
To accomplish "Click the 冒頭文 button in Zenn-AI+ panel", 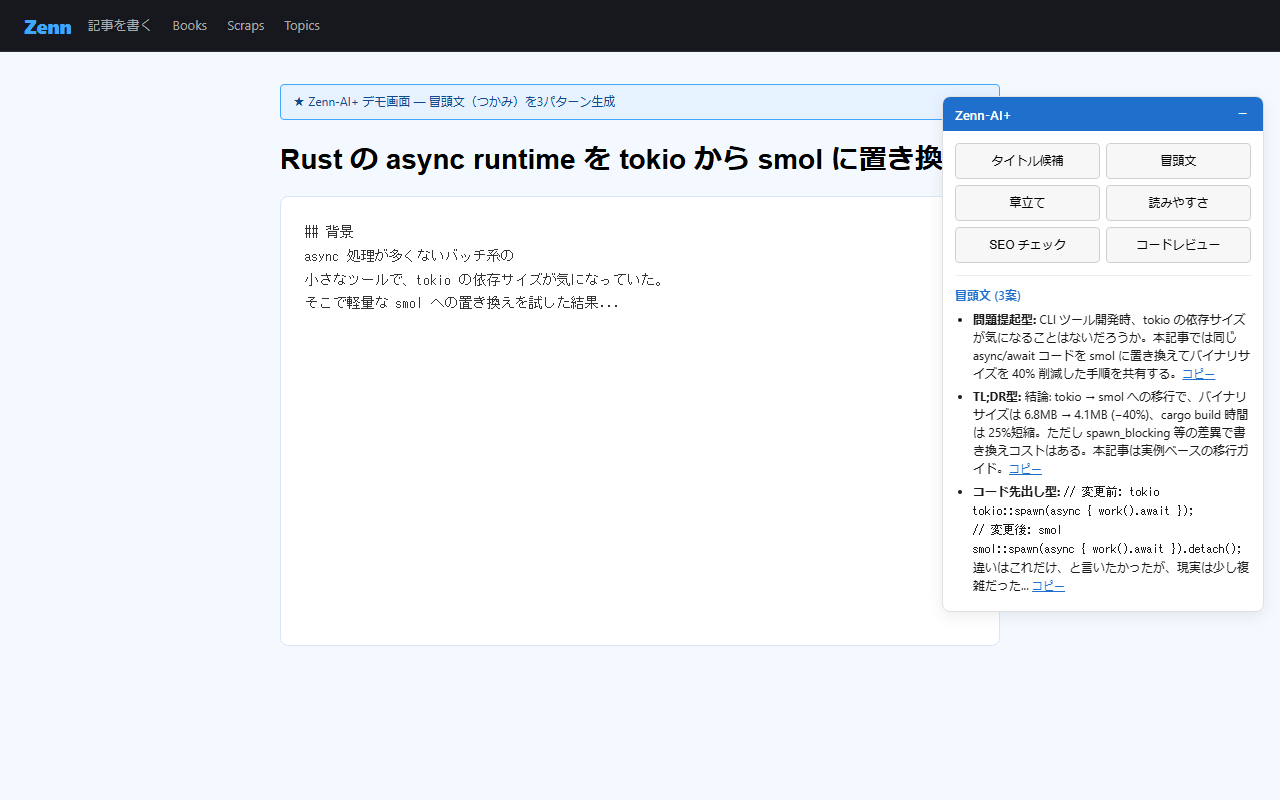I will pyautogui.click(x=1178, y=161).
